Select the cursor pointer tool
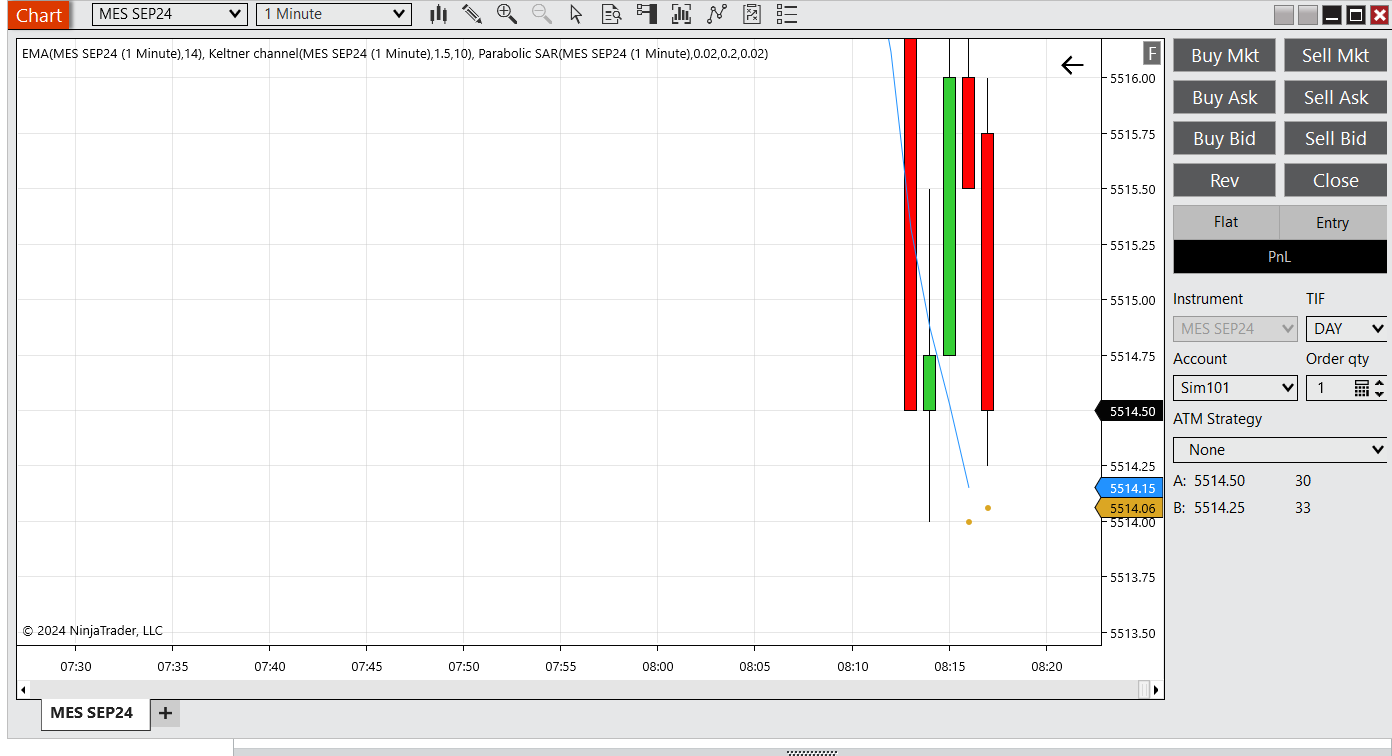 [576, 14]
